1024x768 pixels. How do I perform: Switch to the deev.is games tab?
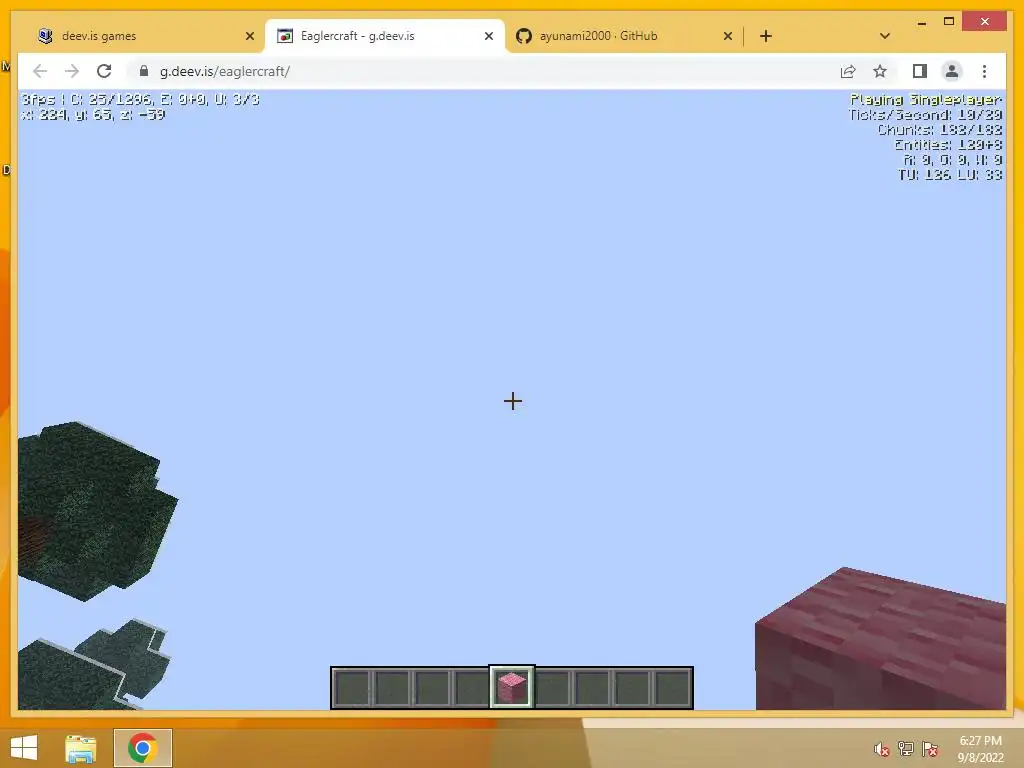[x=146, y=36]
